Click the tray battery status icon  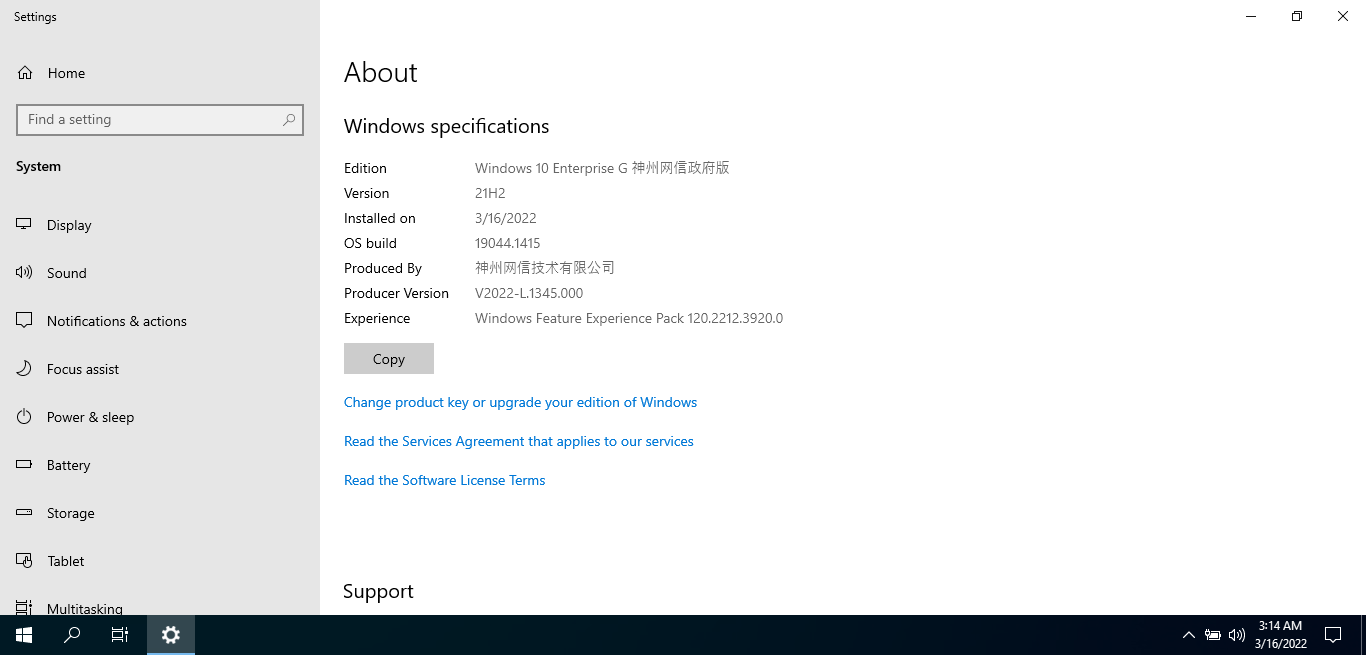tap(1213, 635)
